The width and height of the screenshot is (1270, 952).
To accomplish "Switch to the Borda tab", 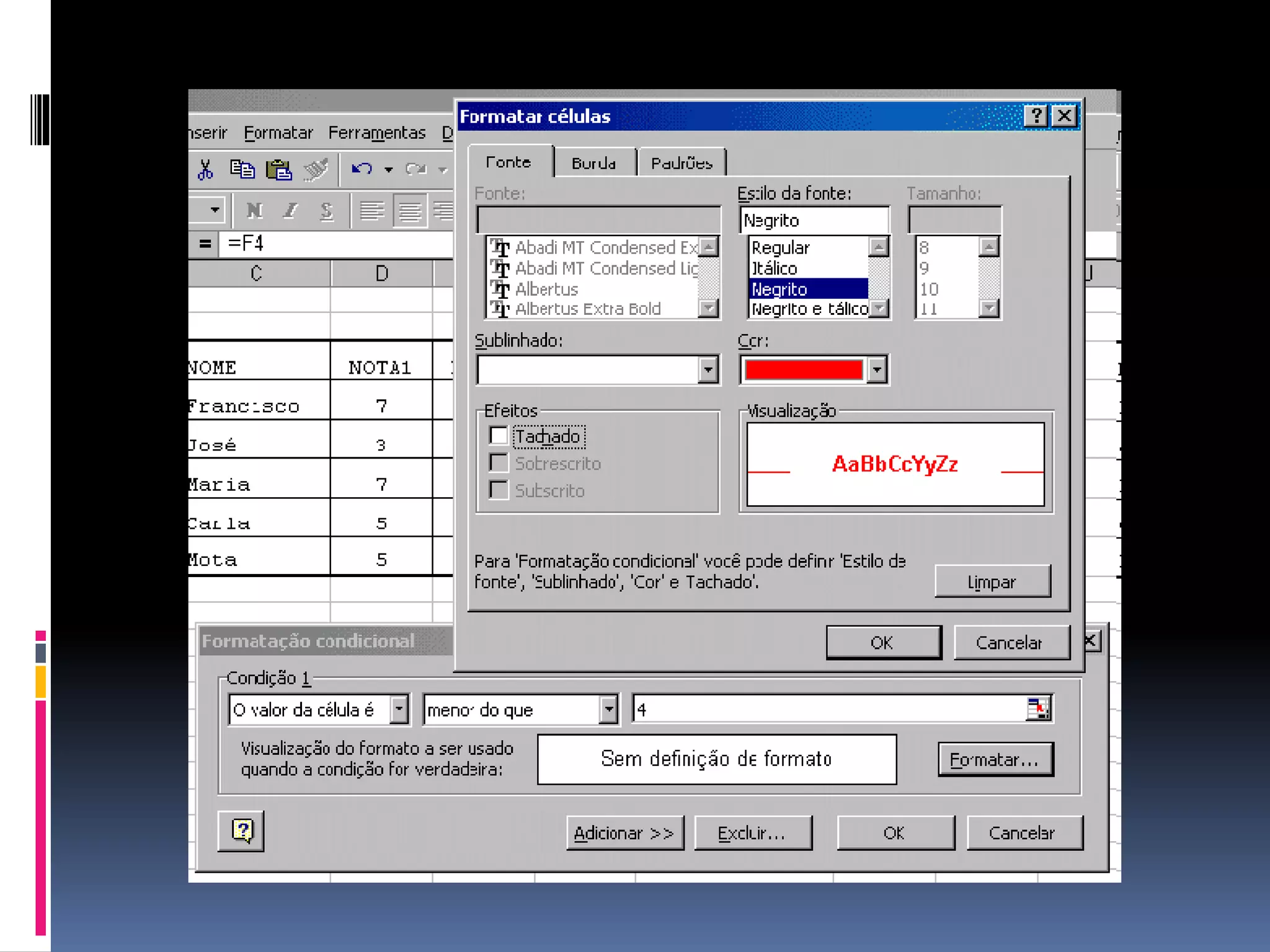I will click(x=593, y=163).
